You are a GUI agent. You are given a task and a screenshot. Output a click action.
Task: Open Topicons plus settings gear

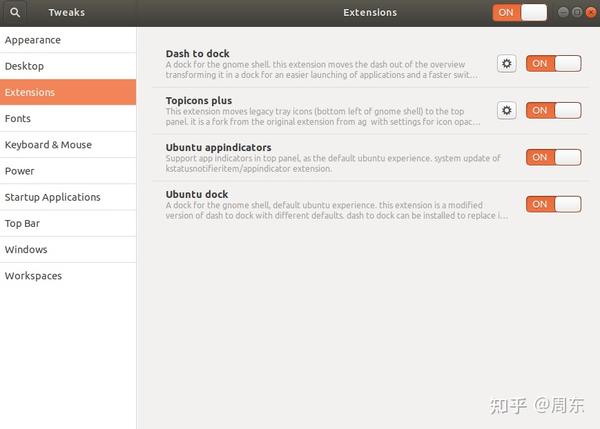(507, 110)
